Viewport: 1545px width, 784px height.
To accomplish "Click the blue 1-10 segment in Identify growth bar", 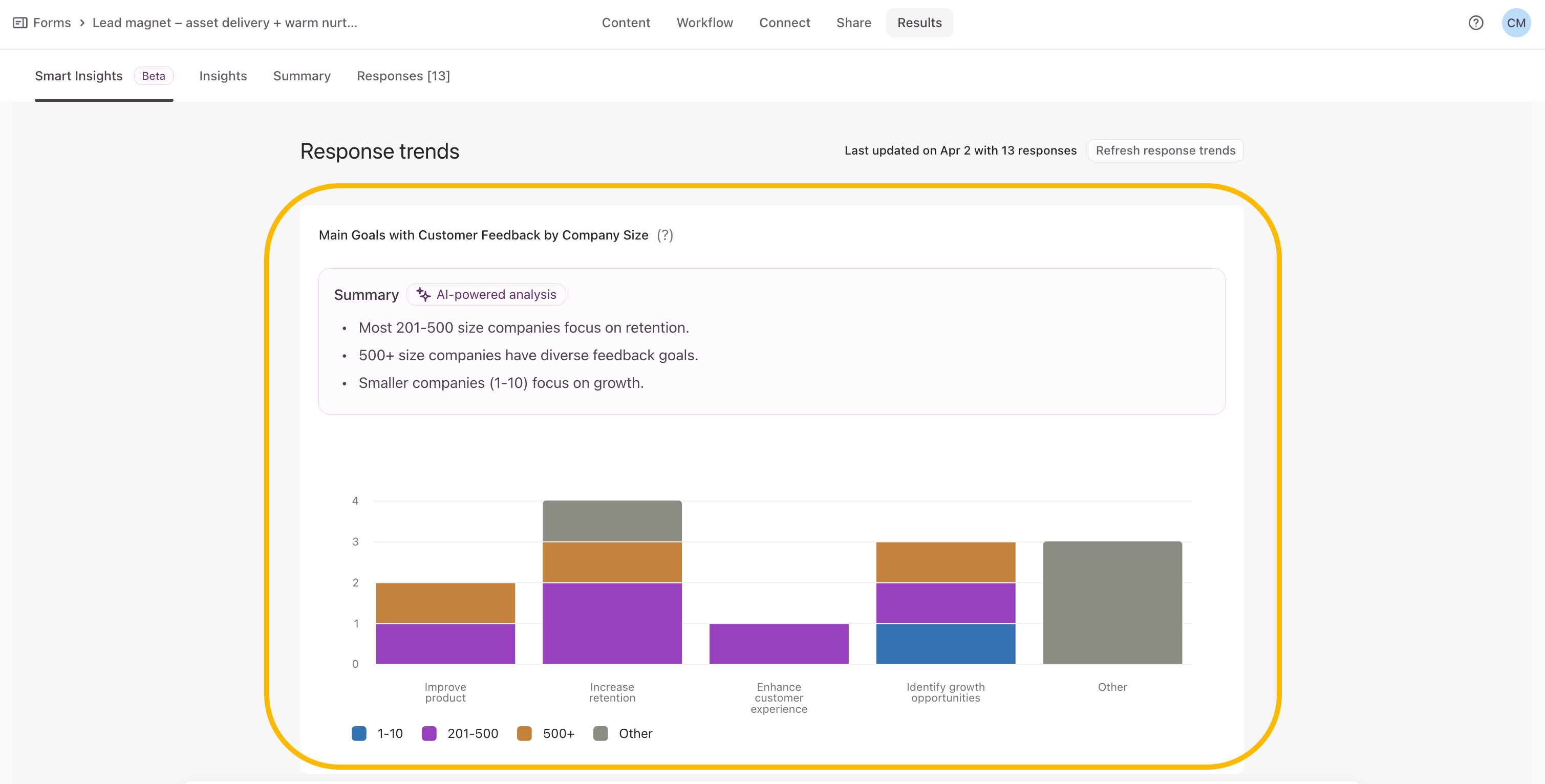I will click(945, 643).
